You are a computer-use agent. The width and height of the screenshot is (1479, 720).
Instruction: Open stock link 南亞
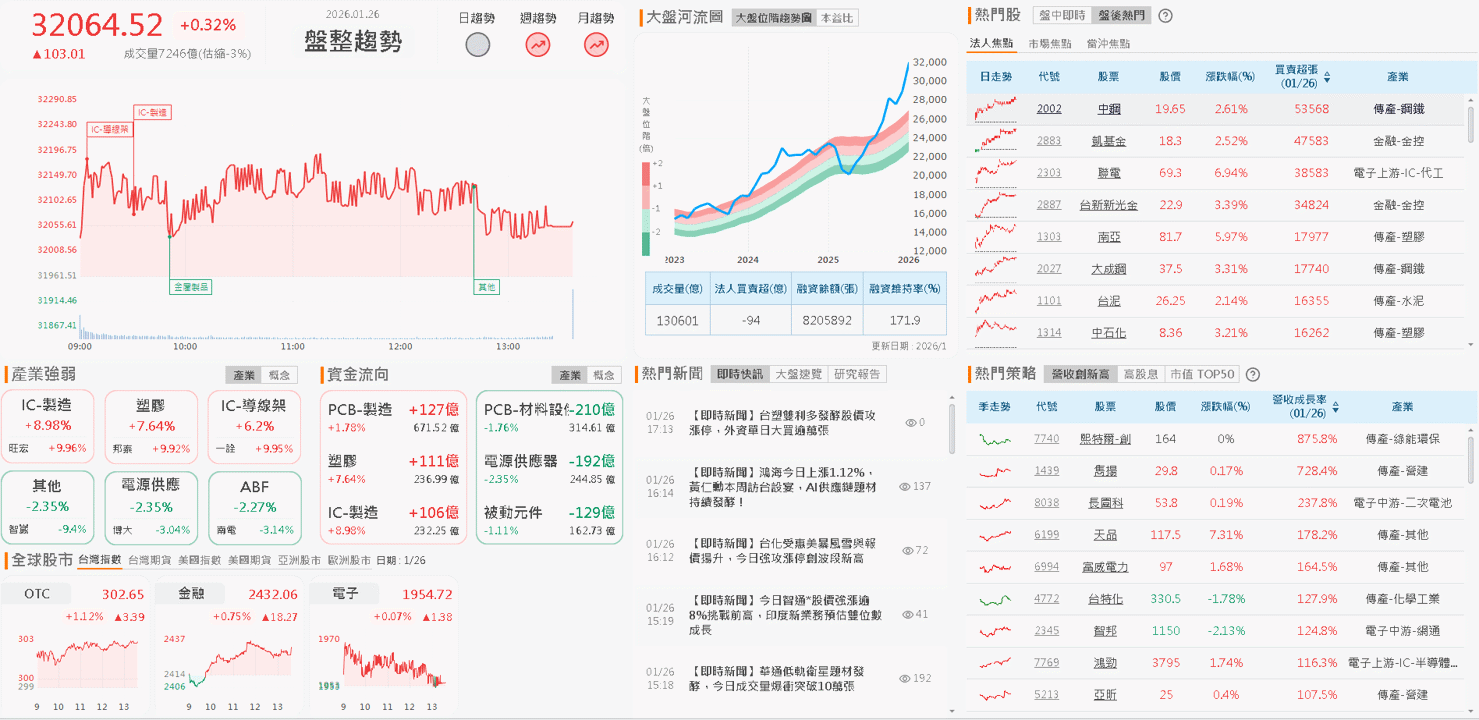point(1109,237)
